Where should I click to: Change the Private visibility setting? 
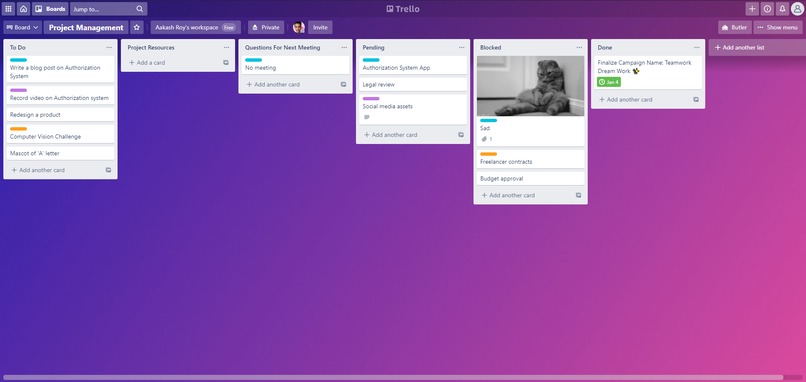(x=266, y=27)
